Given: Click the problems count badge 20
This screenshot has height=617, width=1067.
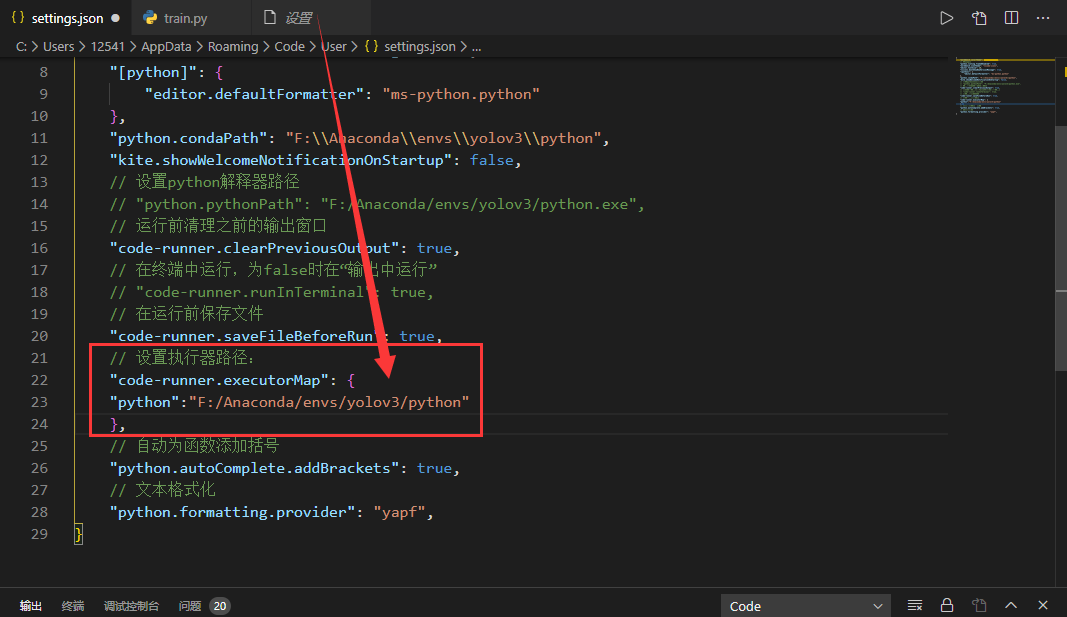Looking at the screenshot, I should [220, 605].
